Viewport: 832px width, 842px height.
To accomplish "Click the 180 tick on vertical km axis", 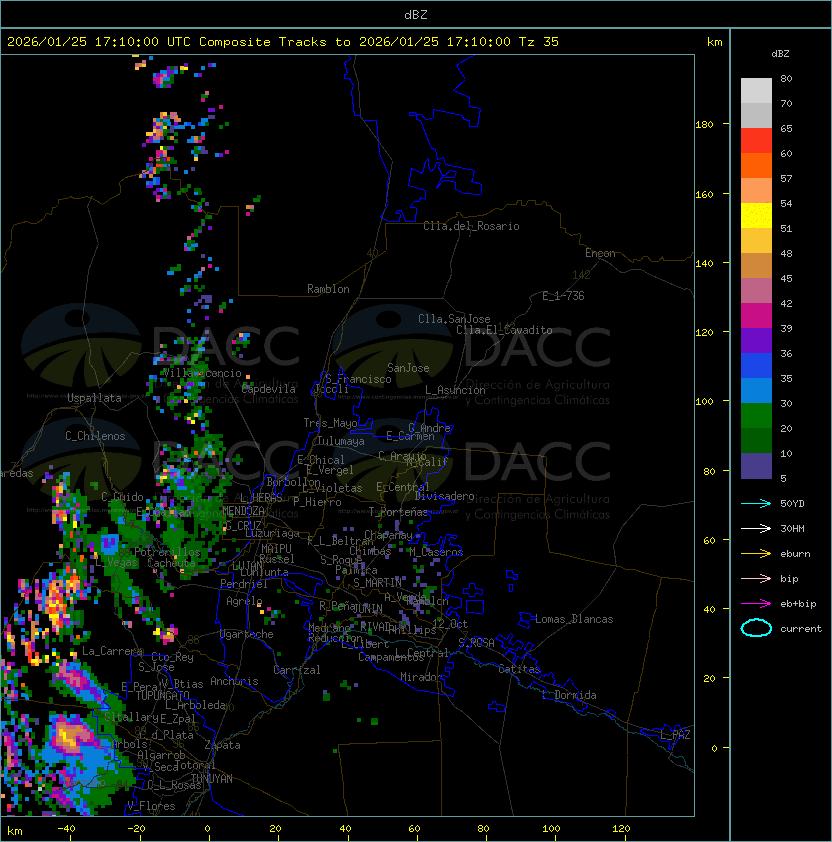I will 704,125.
